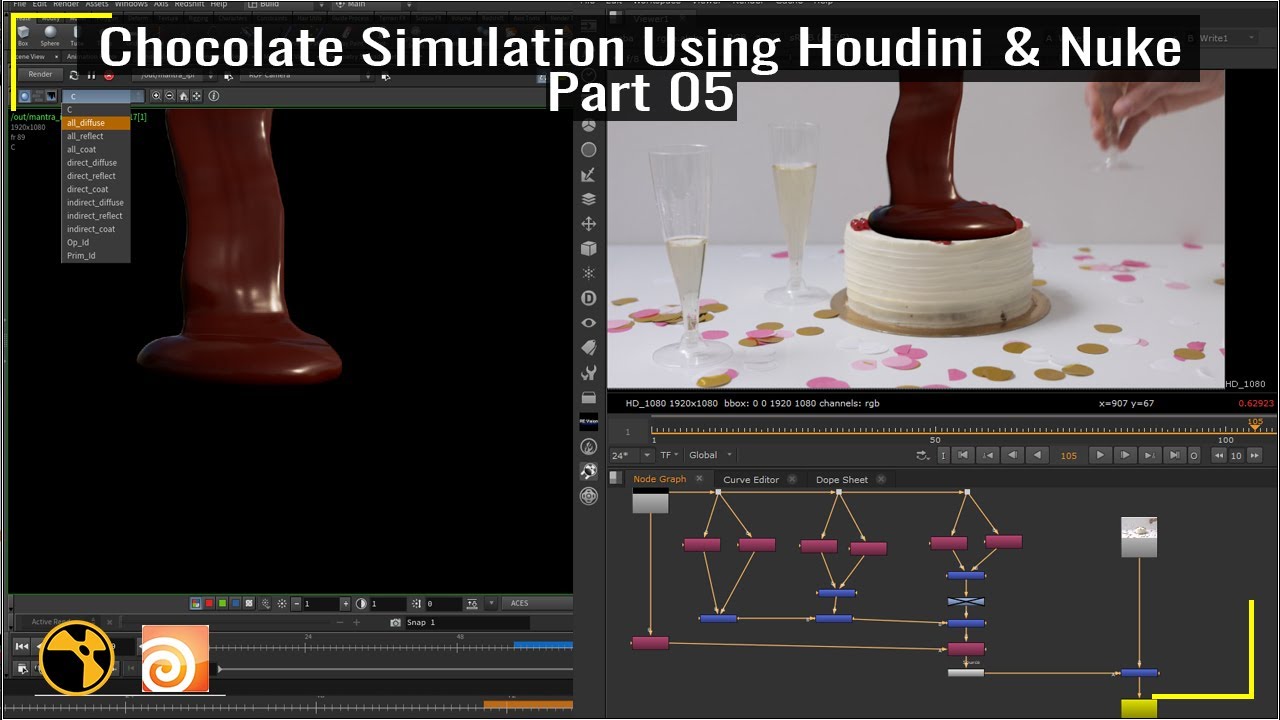
Task: Click the 'Snap 1' snapshot name field
Action: tap(466, 622)
